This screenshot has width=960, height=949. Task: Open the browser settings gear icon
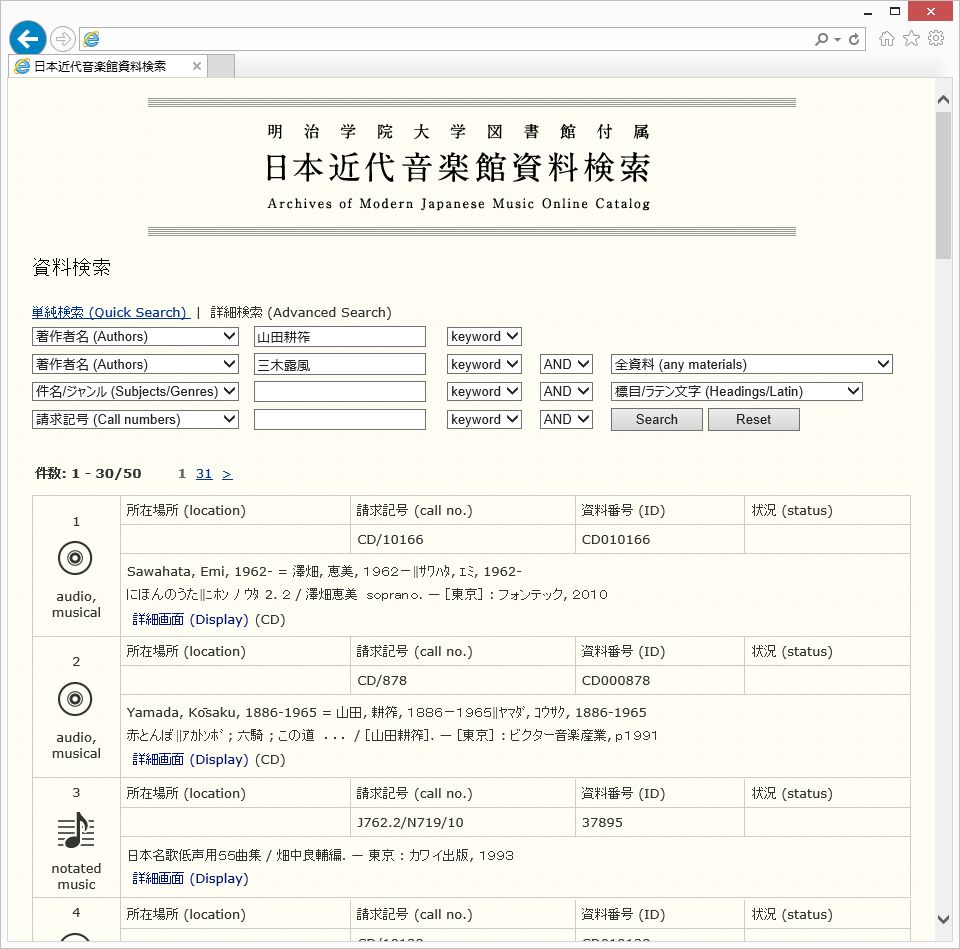[x=936, y=39]
